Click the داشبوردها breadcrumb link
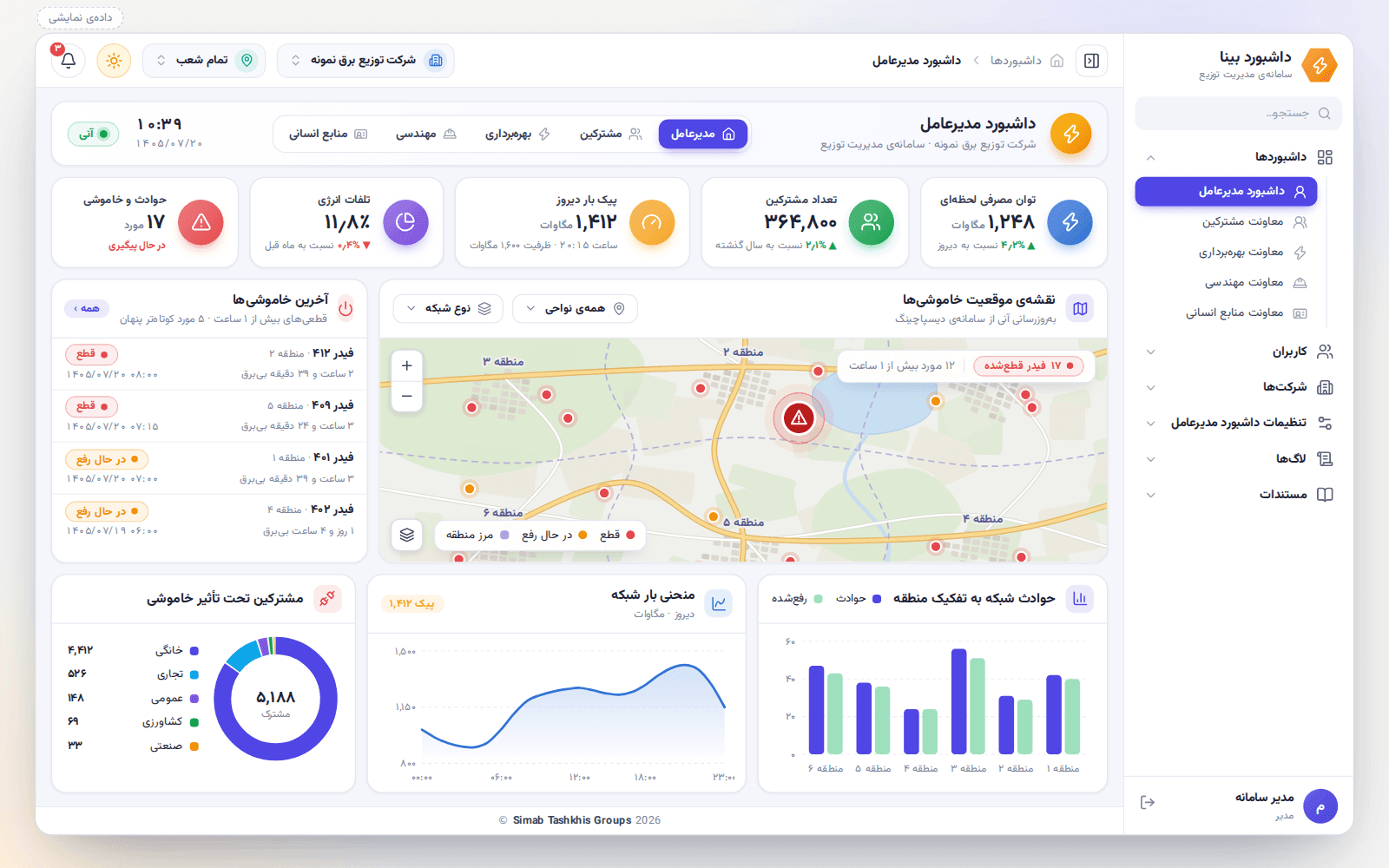This screenshot has width=1389, height=868. pos(1016,61)
